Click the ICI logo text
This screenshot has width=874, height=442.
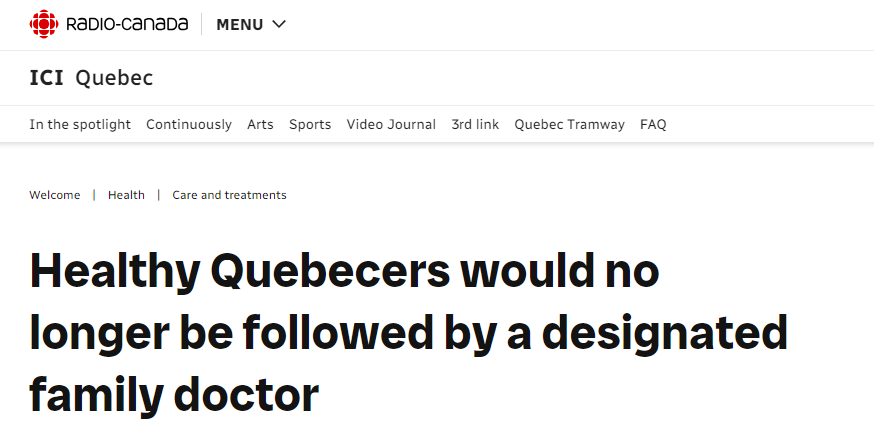[47, 78]
